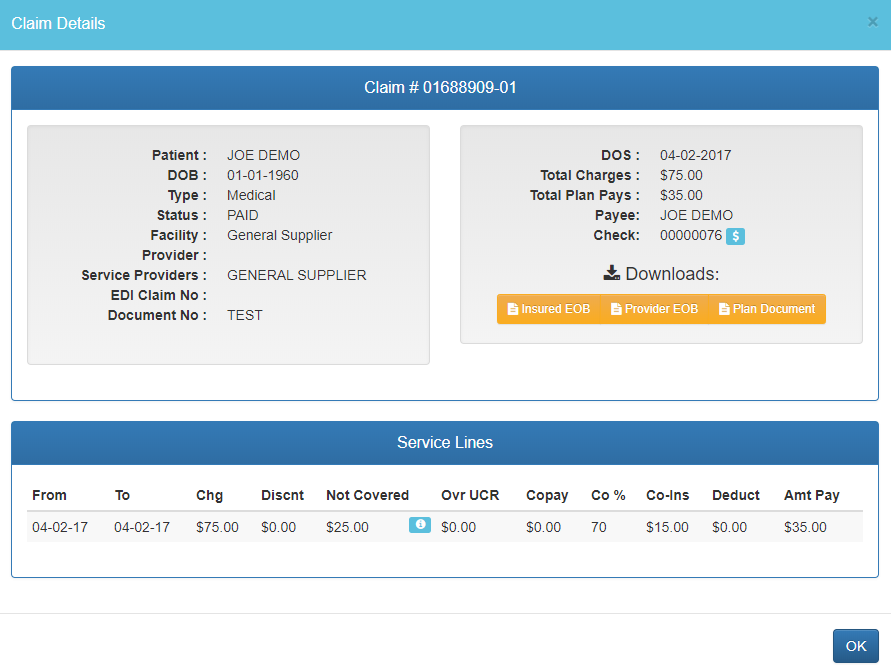
Task: Click the EDI Claim No label
Action: [159, 295]
